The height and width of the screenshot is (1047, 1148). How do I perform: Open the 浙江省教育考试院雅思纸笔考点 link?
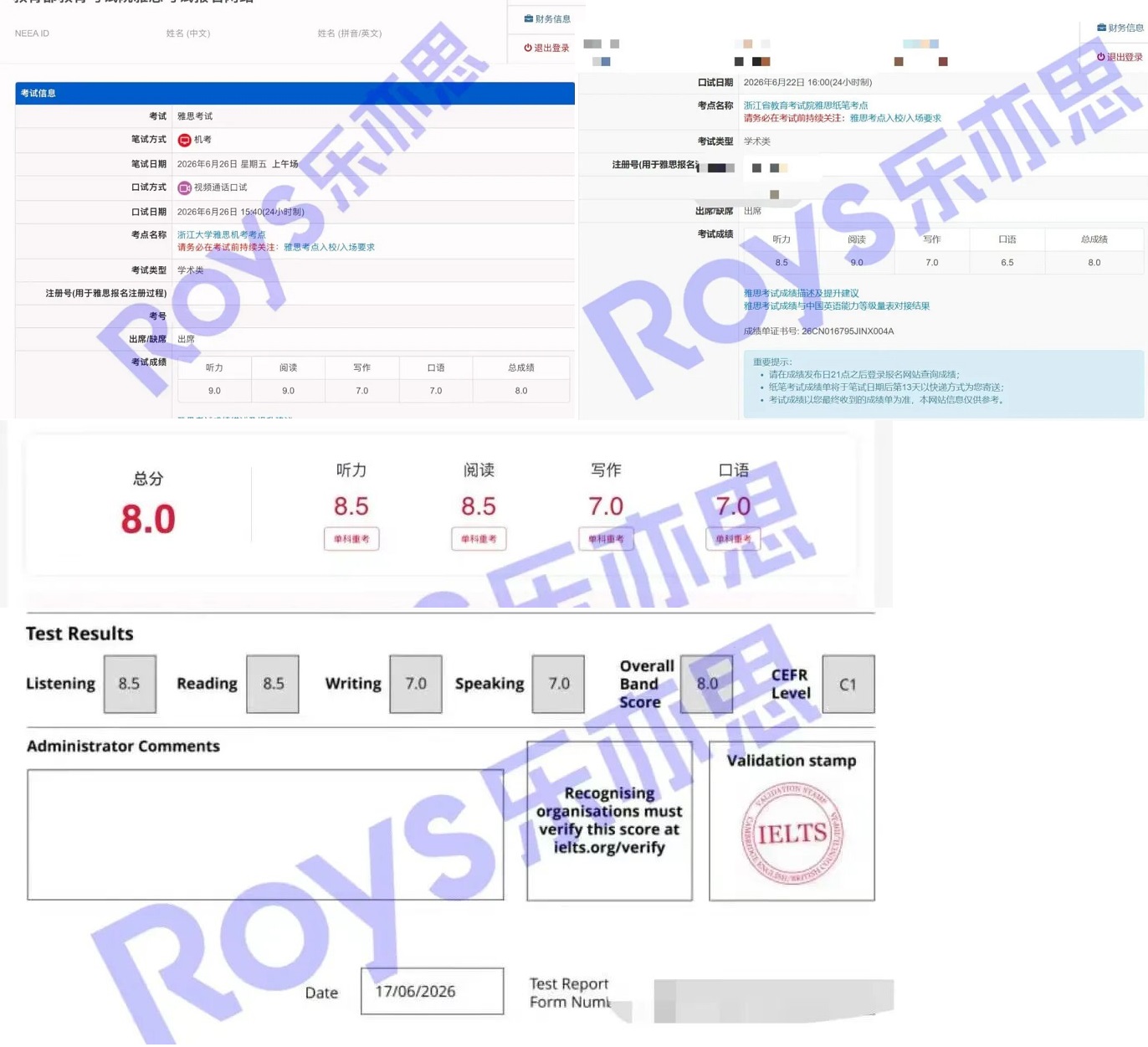click(806, 105)
